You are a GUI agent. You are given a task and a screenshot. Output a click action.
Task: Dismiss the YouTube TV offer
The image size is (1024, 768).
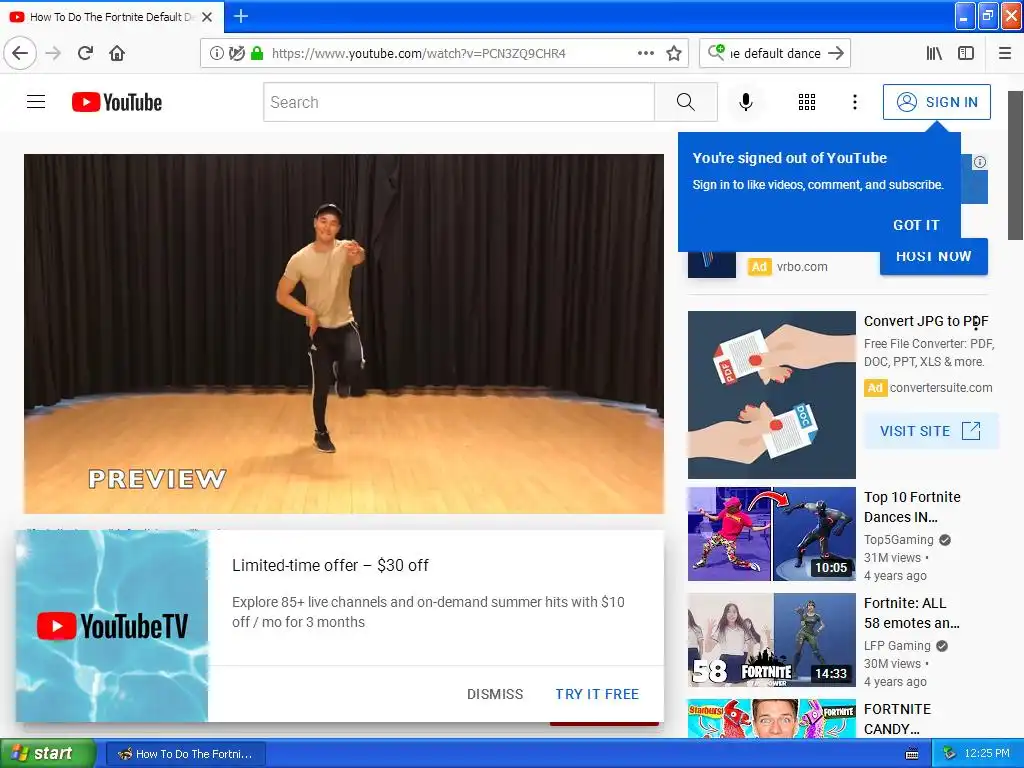[x=495, y=694]
